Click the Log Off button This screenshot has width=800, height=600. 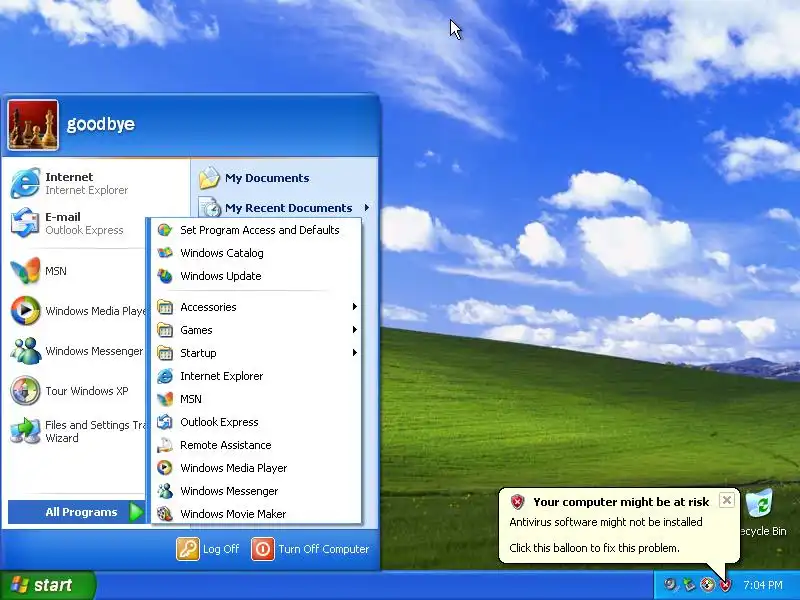point(208,549)
